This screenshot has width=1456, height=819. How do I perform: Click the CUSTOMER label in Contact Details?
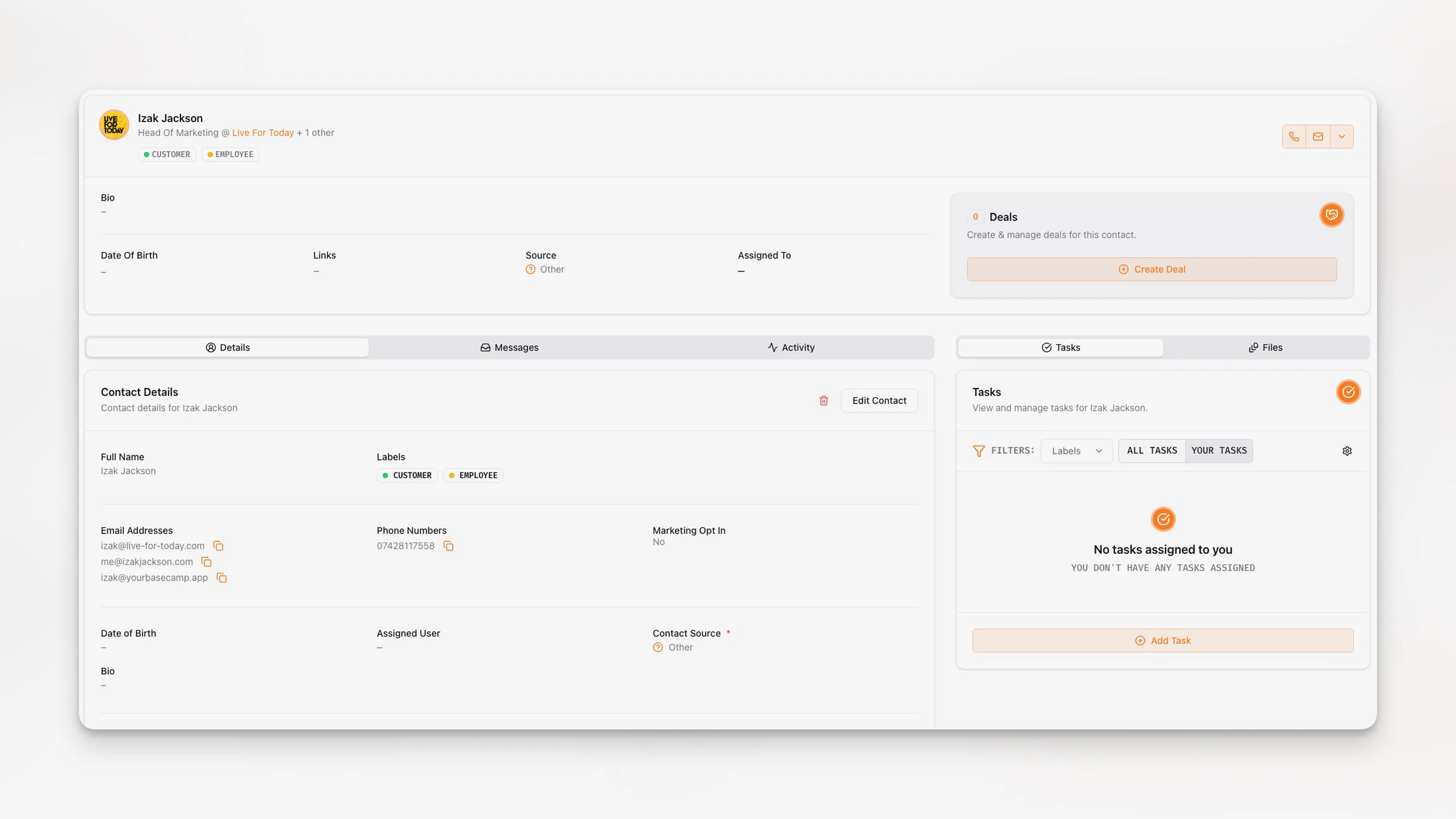(x=407, y=476)
